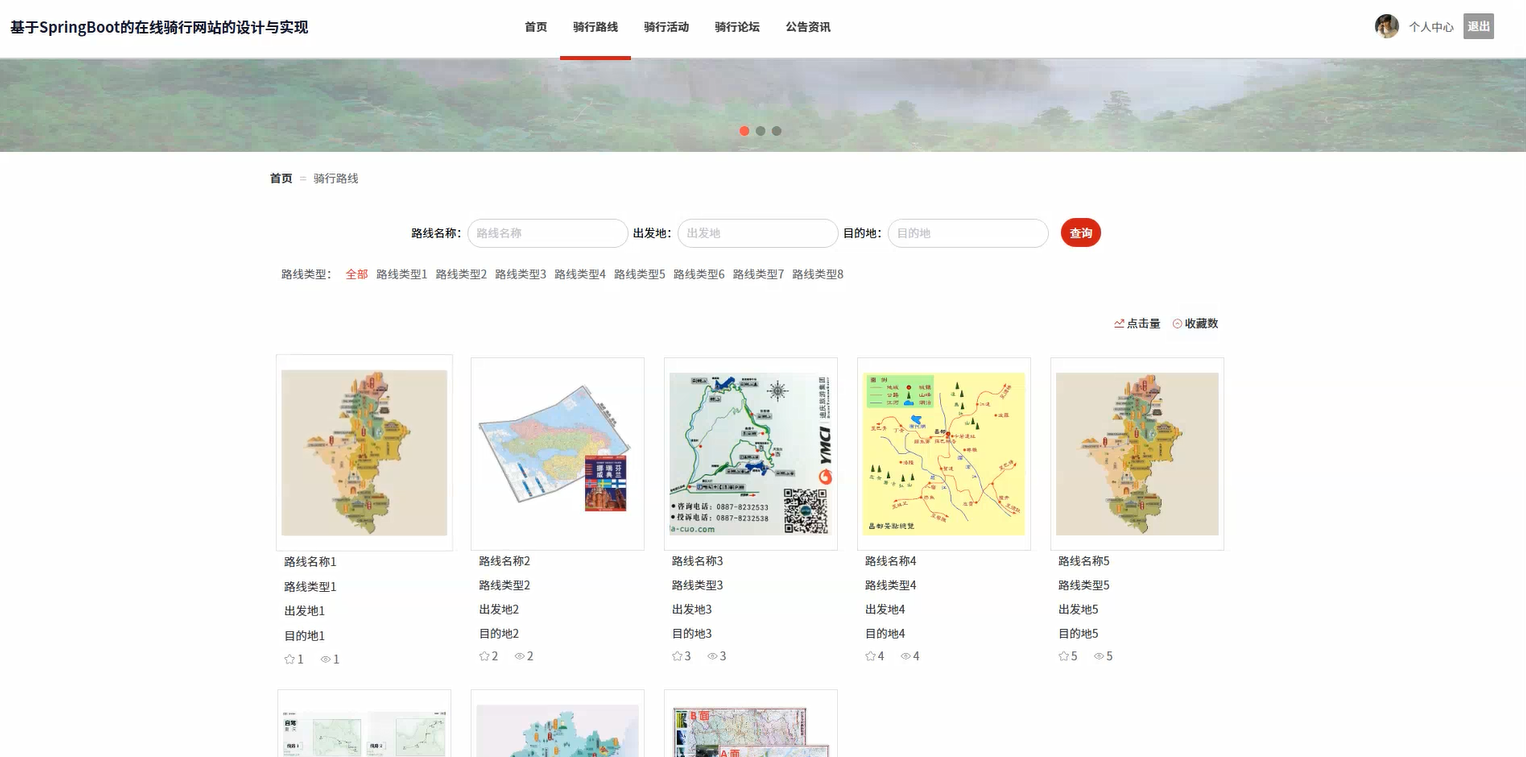This screenshot has height=757, width=1526.
Task: Click the second carousel indicator dot
Action: pos(760,130)
